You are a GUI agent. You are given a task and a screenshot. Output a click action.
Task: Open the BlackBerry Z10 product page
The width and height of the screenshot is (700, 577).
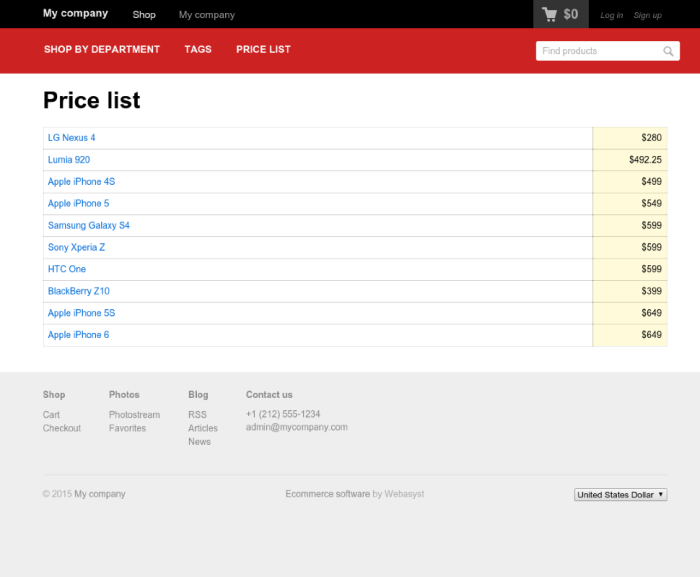click(x=79, y=291)
